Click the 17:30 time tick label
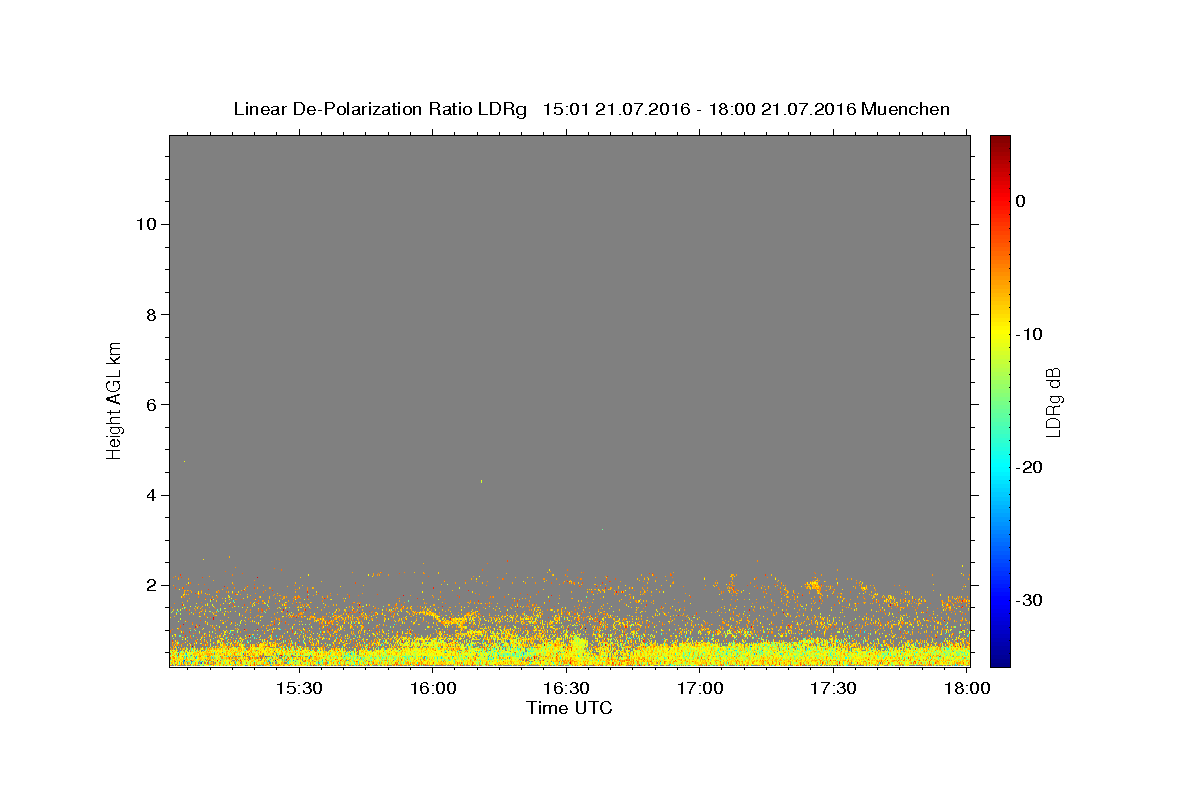Screen dimensions: 1200x800 coord(833,688)
